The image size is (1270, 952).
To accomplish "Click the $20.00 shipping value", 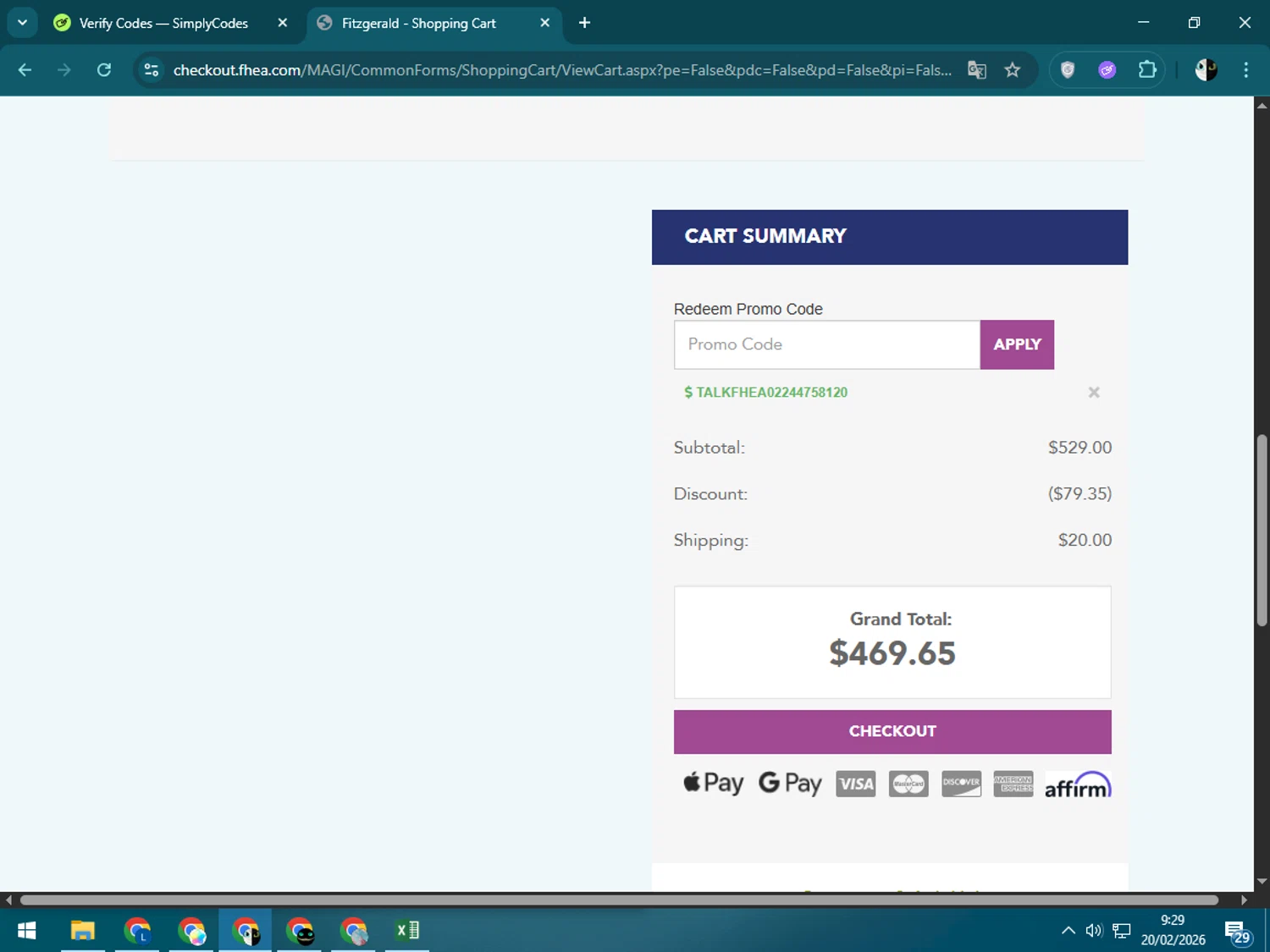I will tap(1085, 540).
